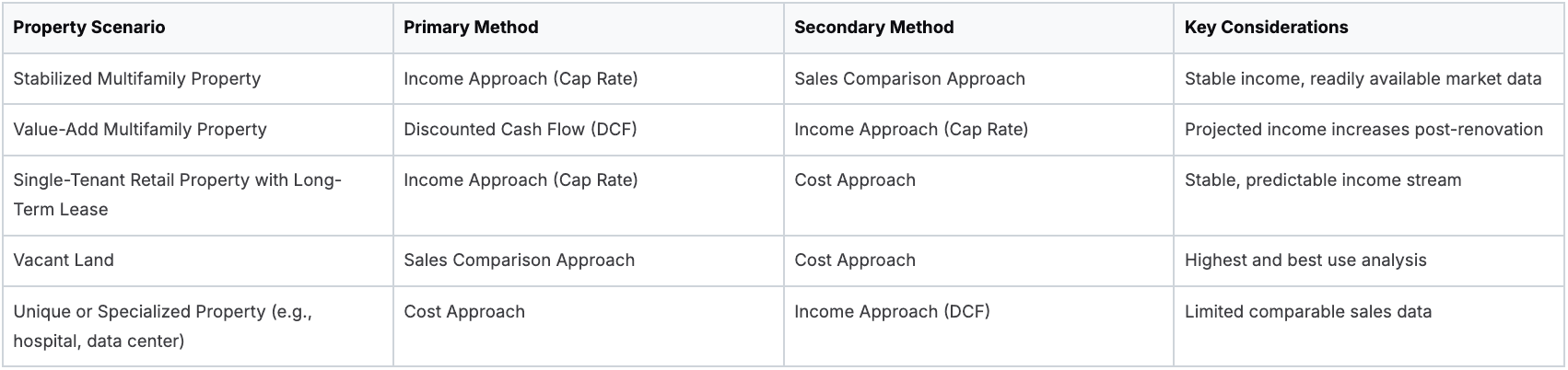Click the Unique or Specialized Property cell
The image size is (1568, 370).
(x=162, y=326)
